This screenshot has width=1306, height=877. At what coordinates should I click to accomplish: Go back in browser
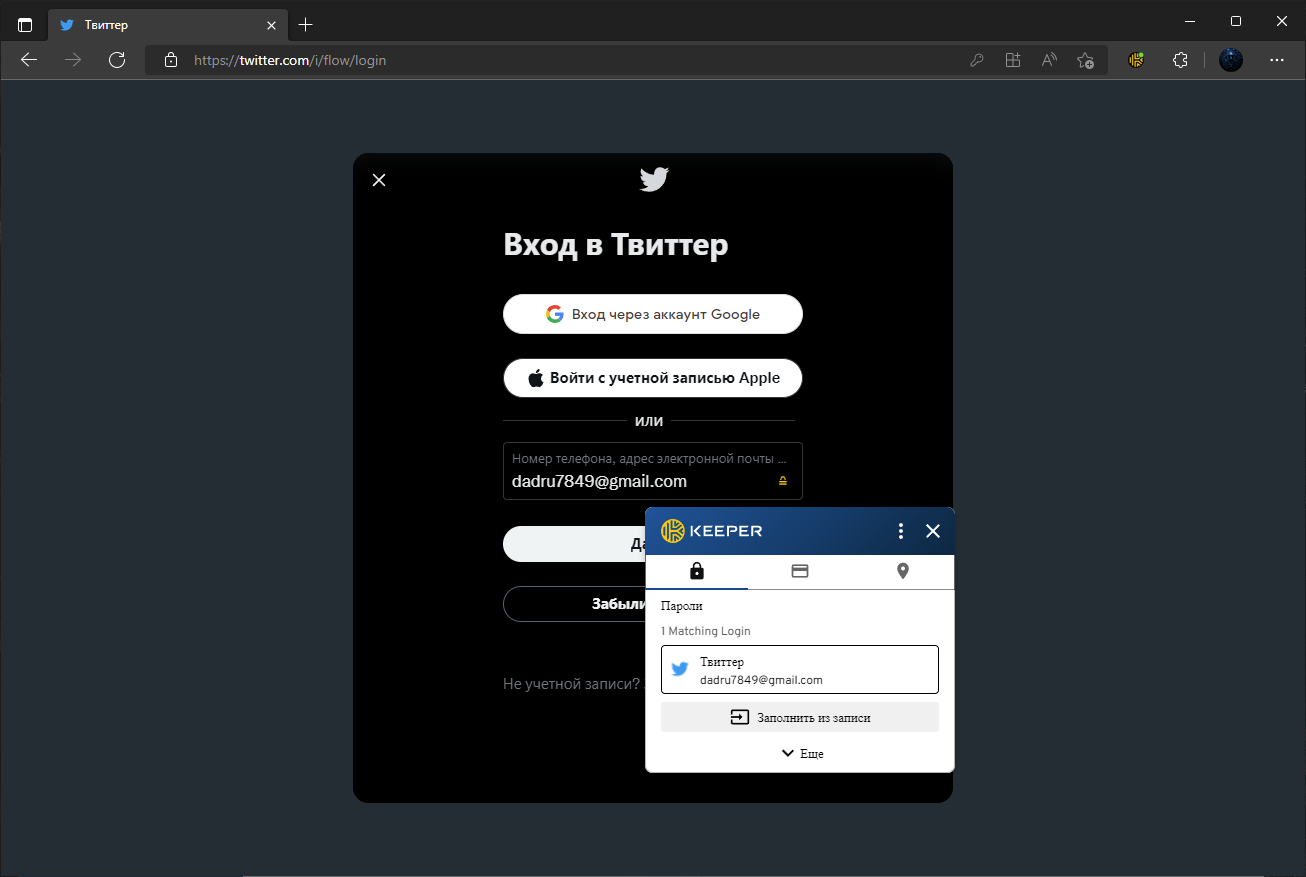pos(29,60)
